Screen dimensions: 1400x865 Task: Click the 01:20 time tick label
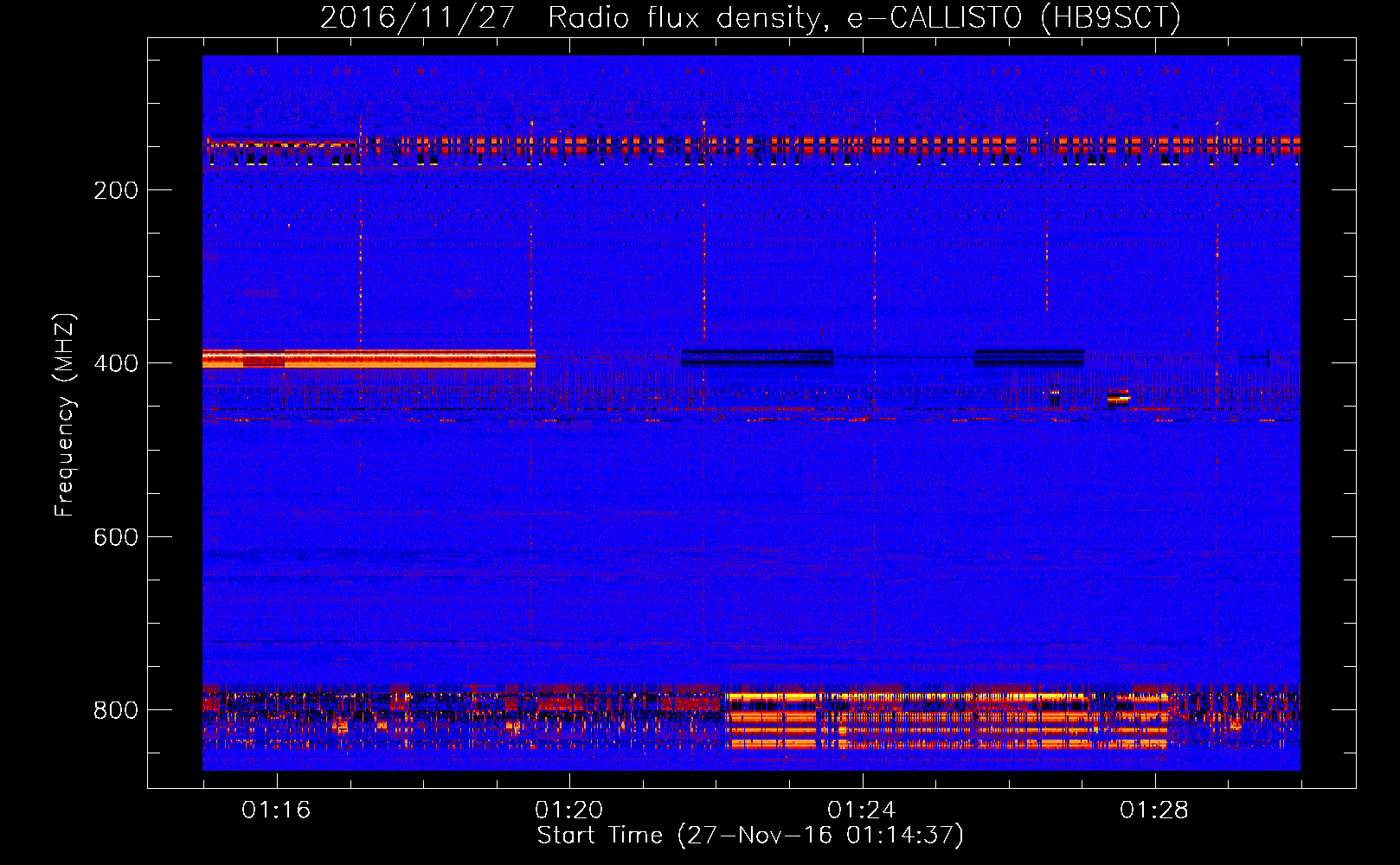tap(568, 811)
